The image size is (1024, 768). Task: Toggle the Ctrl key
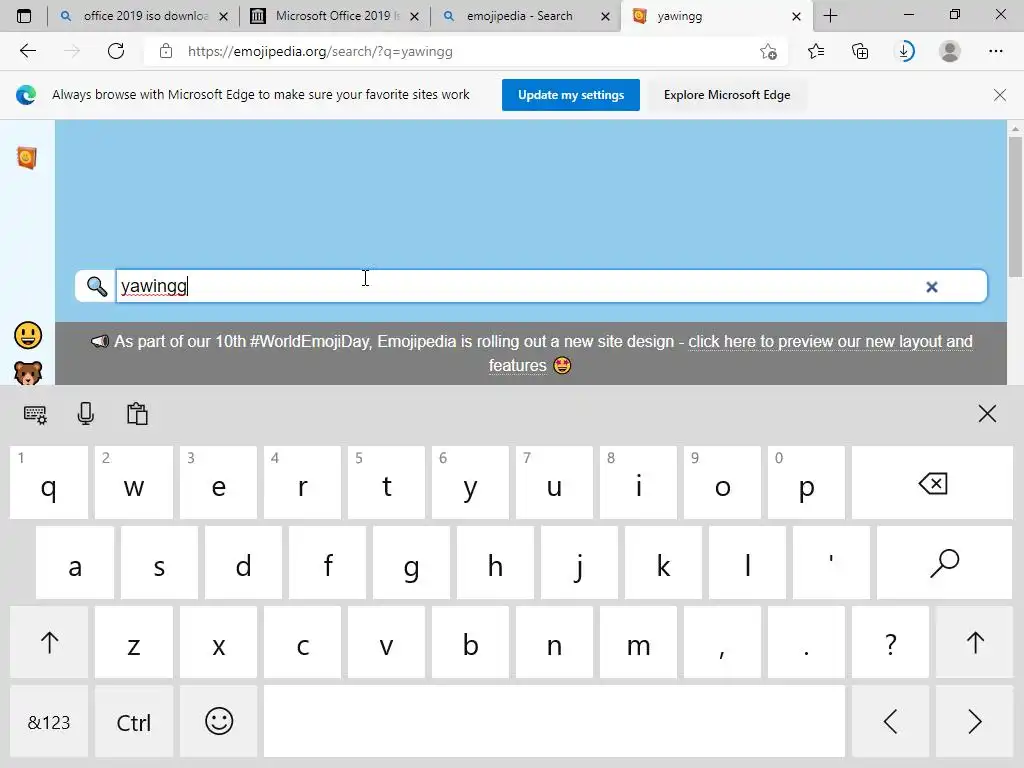tap(134, 722)
